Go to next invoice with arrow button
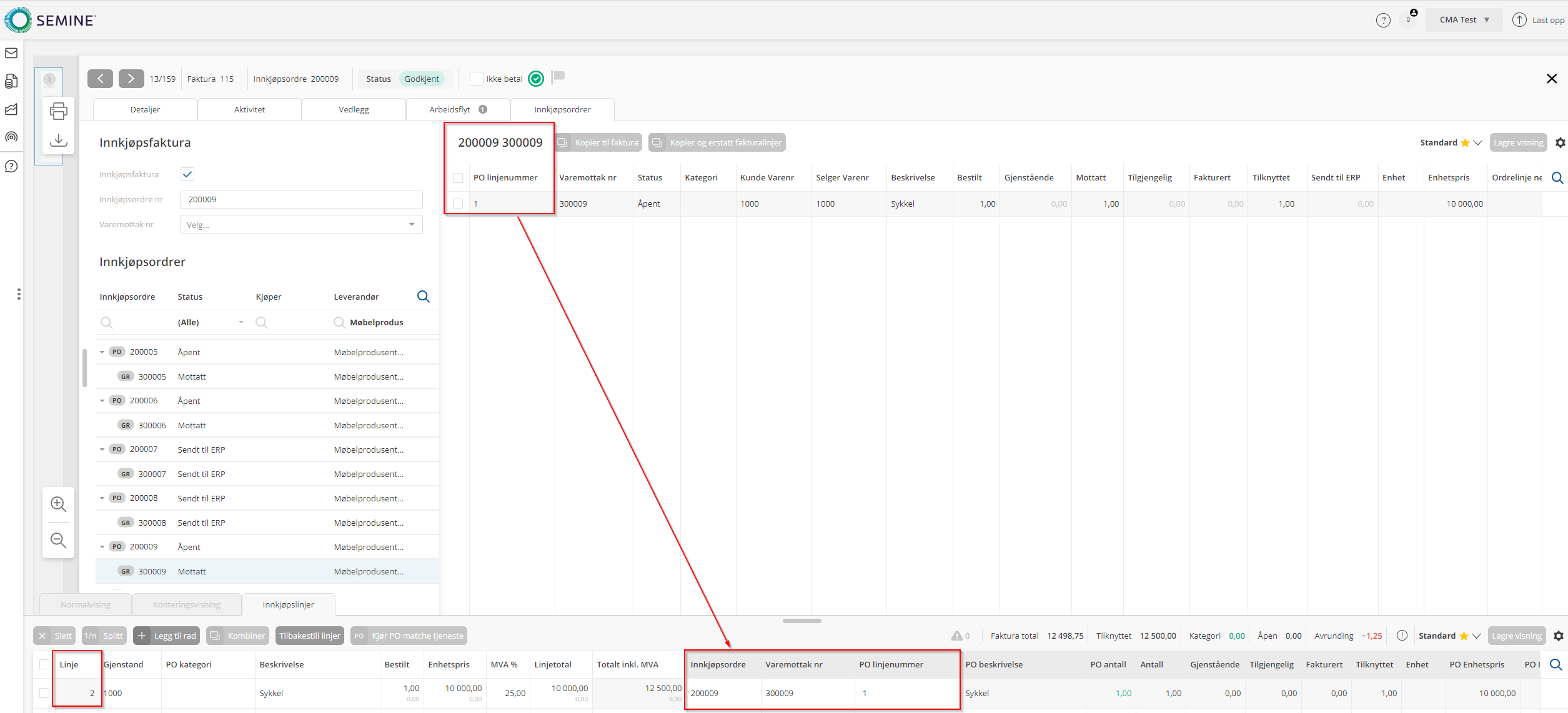 (131, 79)
